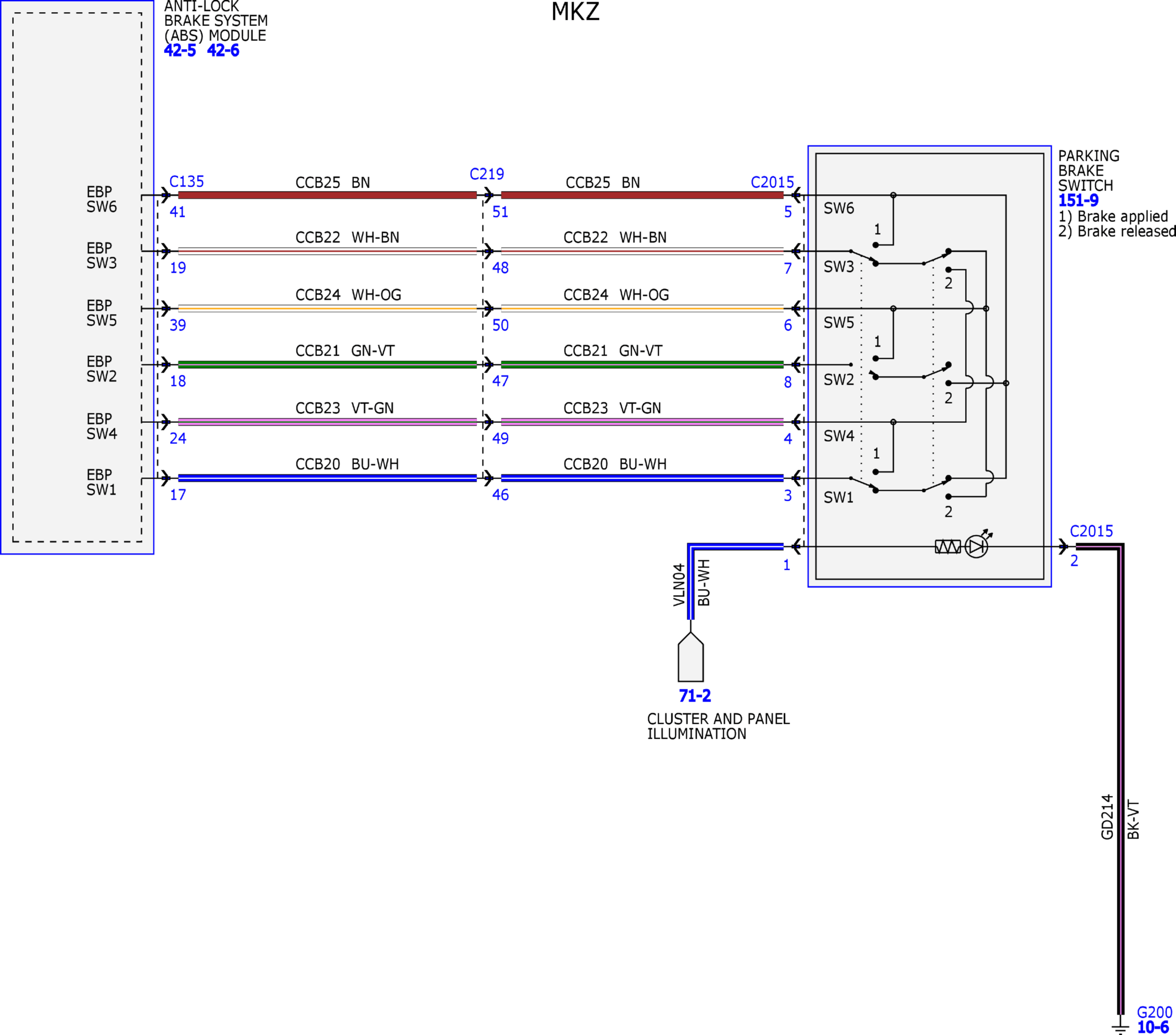Click the 'CCB22 WH-BN' label right of C219
1176x1035 pixels.
pyautogui.click(x=615, y=237)
